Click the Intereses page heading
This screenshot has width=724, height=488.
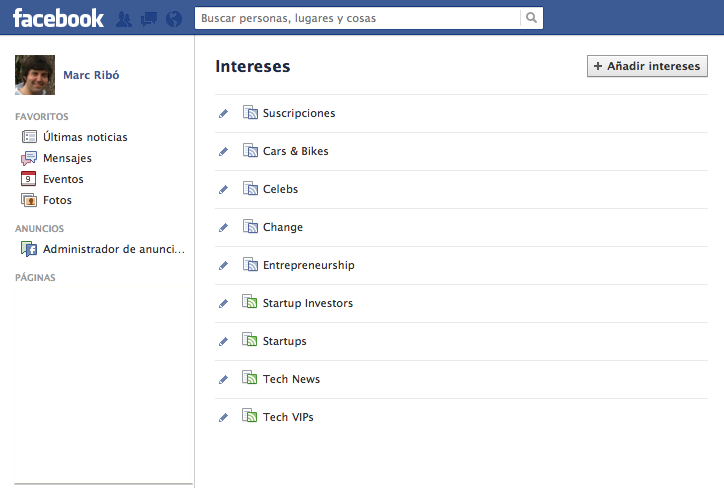pyautogui.click(x=253, y=66)
